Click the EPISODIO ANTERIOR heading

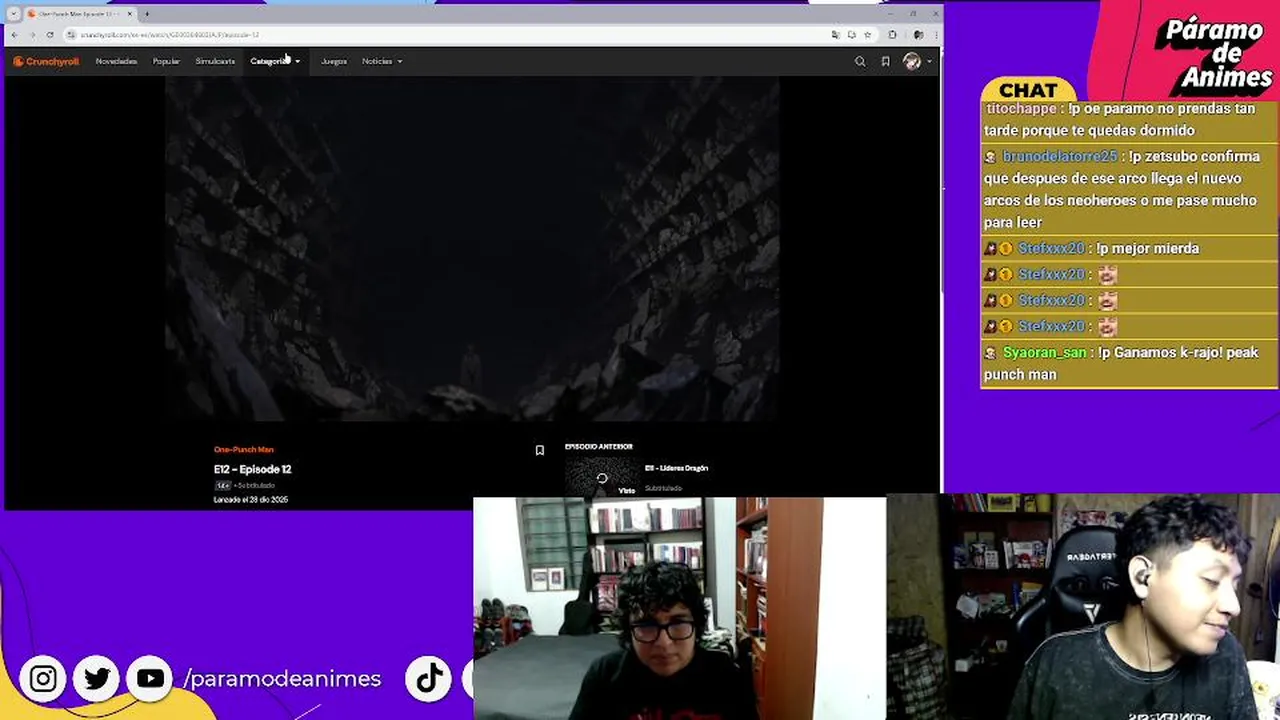598,447
